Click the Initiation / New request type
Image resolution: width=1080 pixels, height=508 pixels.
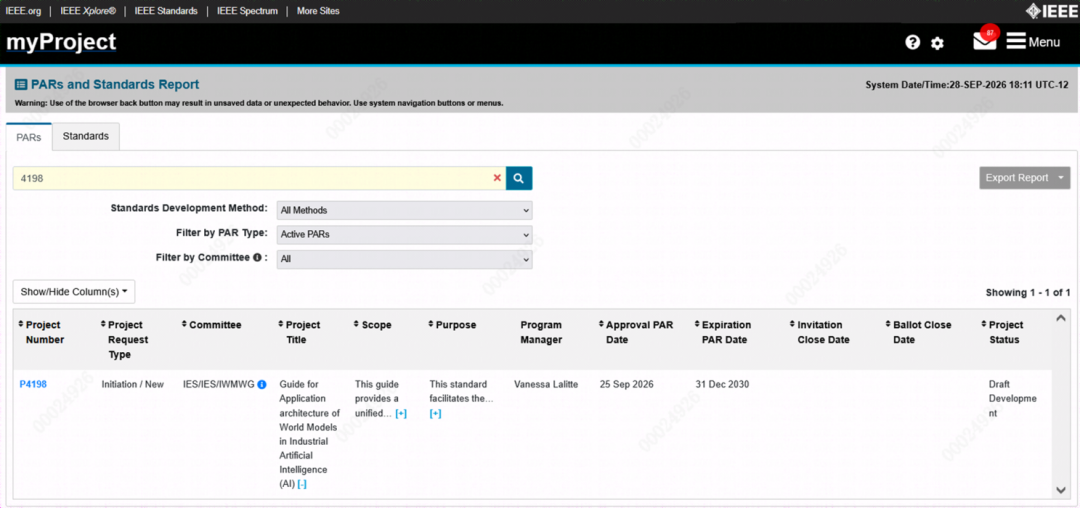point(133,384)
